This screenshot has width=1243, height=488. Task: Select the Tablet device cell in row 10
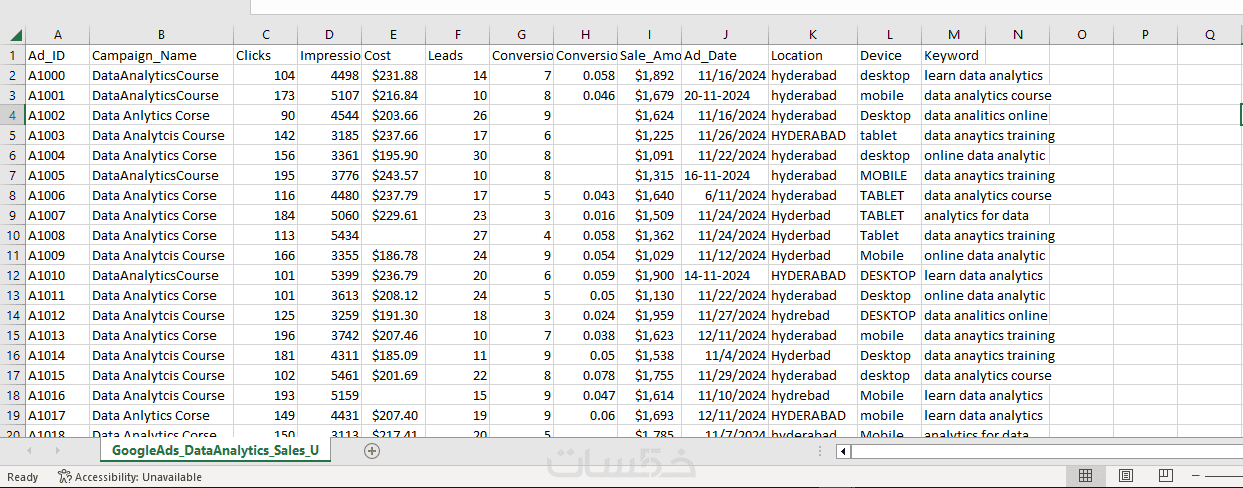click(x=889, y=235)
